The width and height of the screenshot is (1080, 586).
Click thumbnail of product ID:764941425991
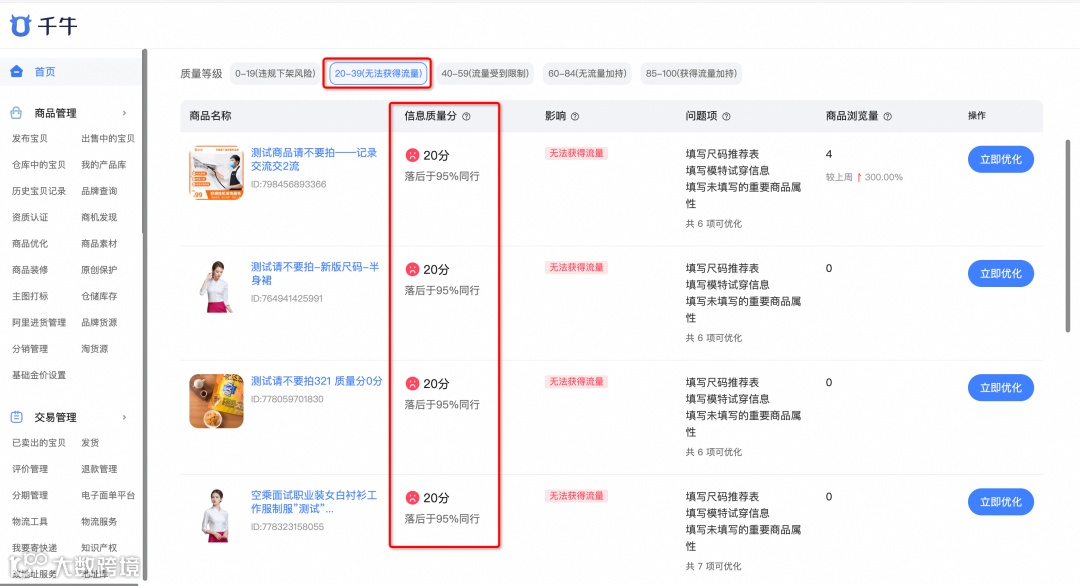(x=216, y=286)
